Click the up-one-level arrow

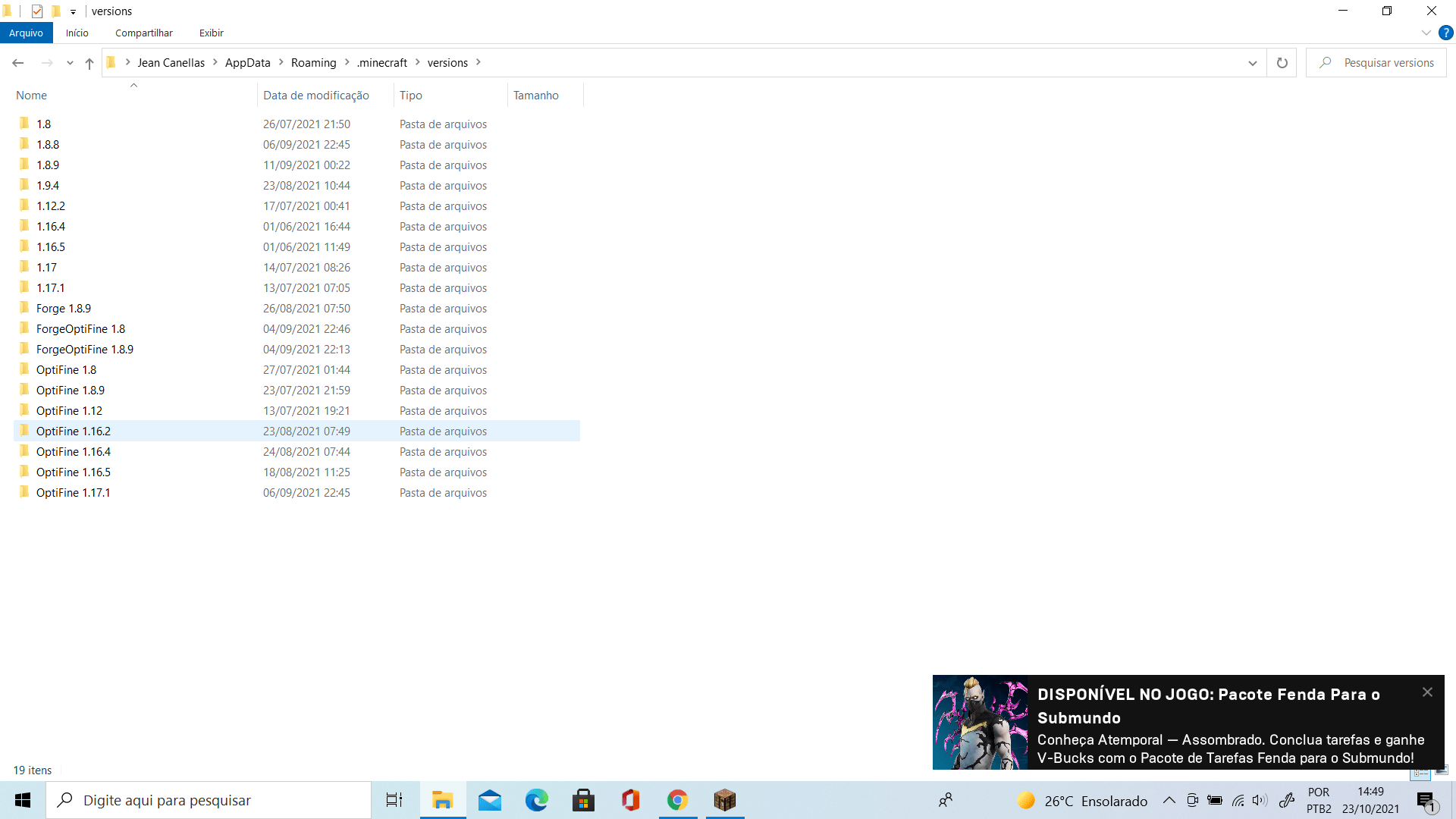pos(89,63)
